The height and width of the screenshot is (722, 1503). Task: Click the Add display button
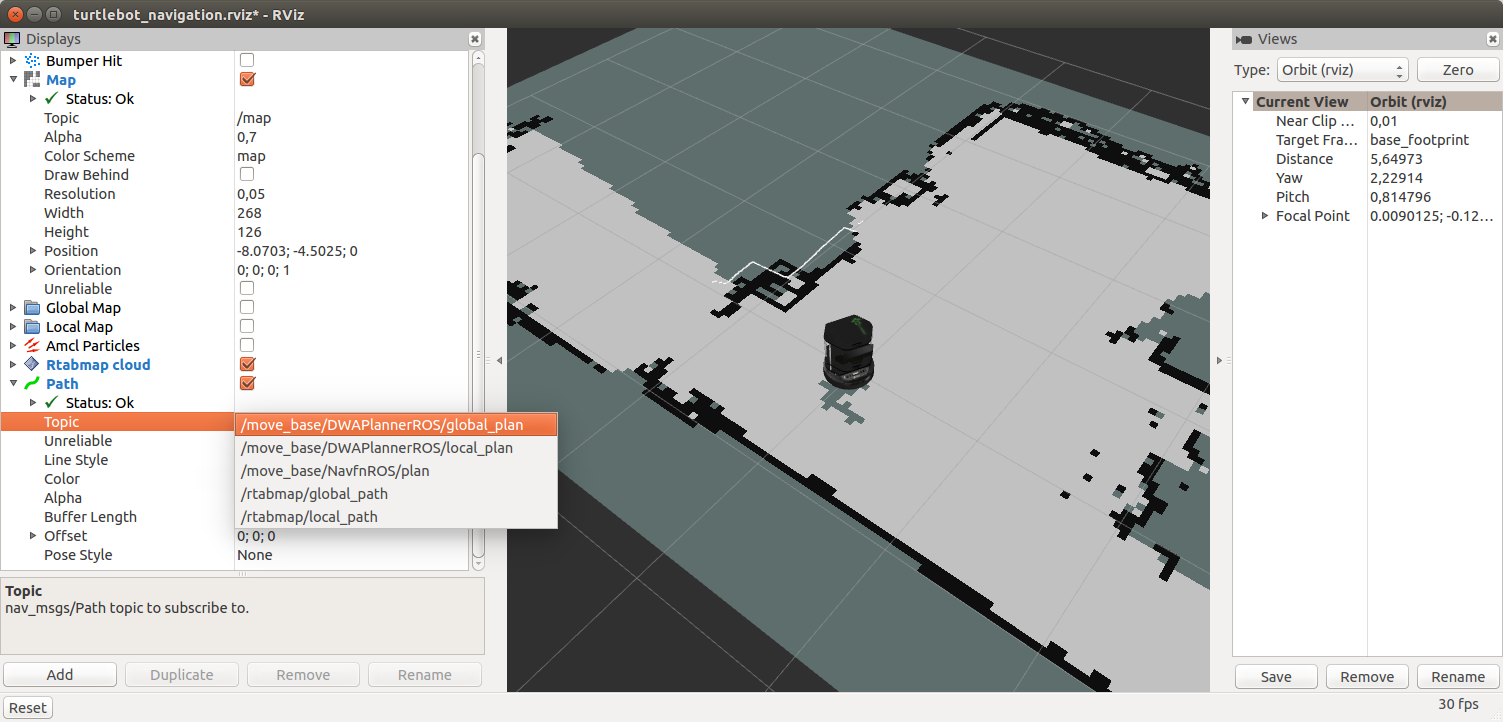[x=60, y=675]
